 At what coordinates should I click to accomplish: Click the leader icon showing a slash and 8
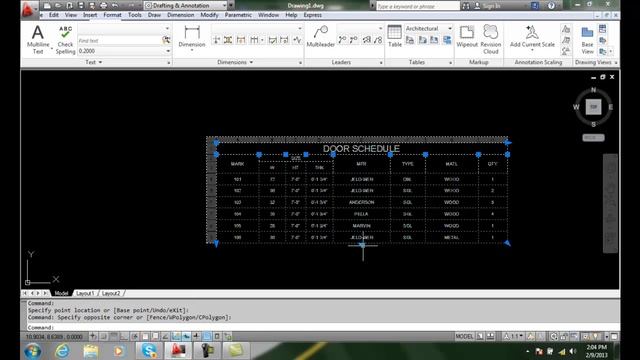tap(378, 40)
